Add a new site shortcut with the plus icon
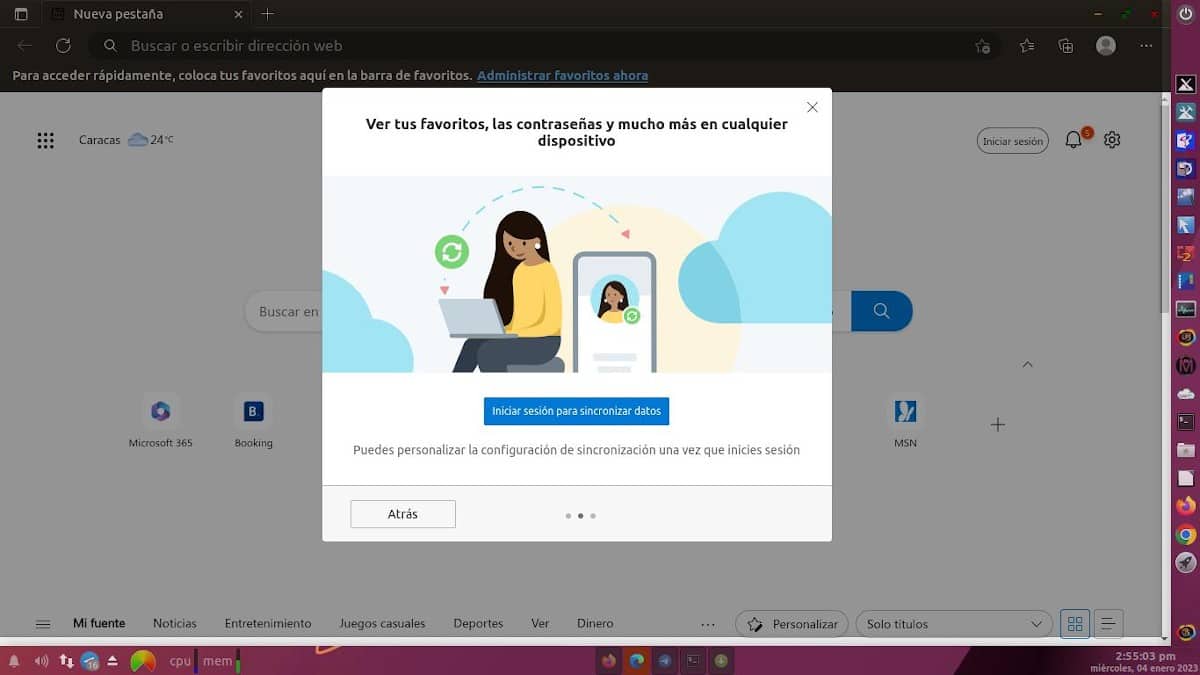The image size is (1200, 675). click(997, 424)
